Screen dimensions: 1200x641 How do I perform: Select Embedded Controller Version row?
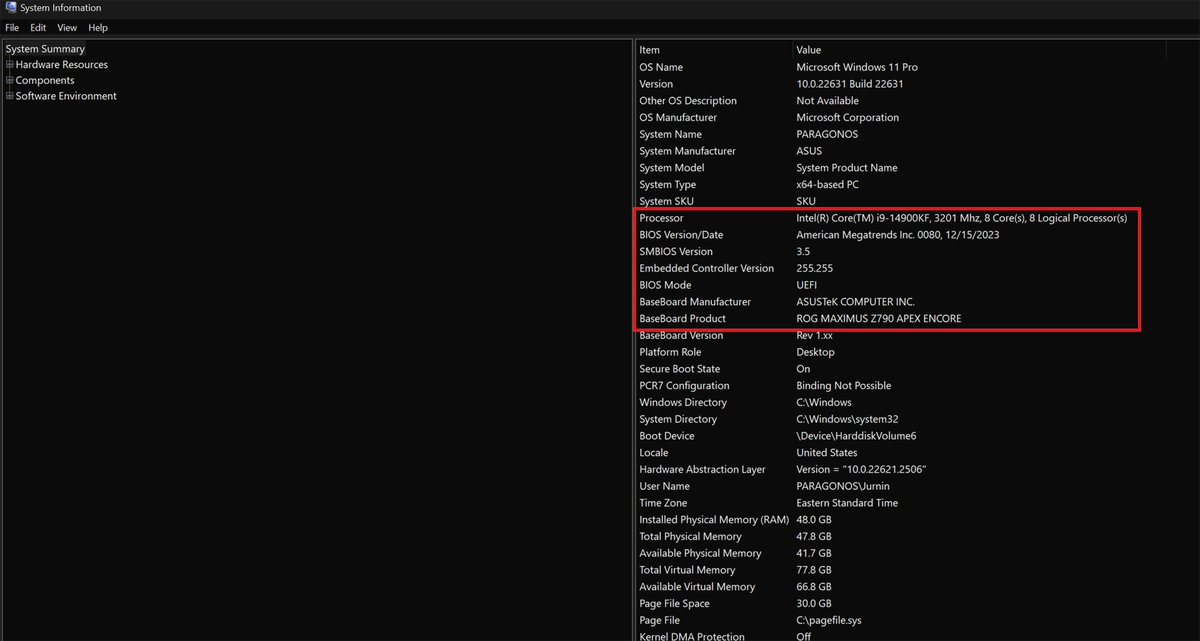[x=707, y=269]
